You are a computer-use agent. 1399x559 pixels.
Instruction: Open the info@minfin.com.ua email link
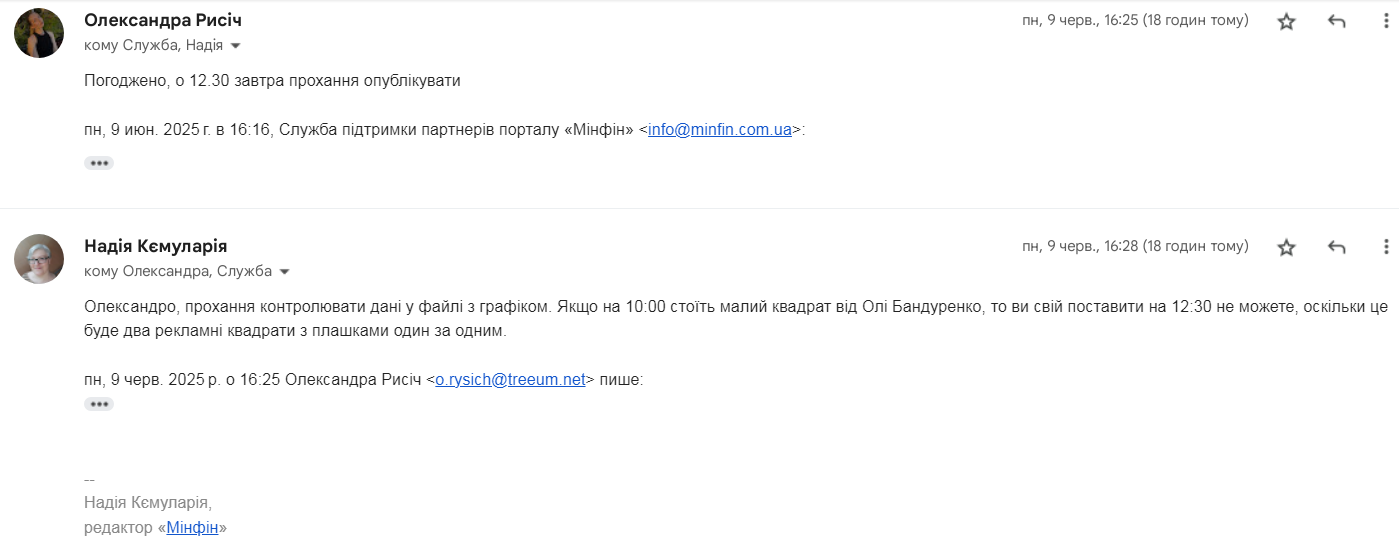(720, 130)
